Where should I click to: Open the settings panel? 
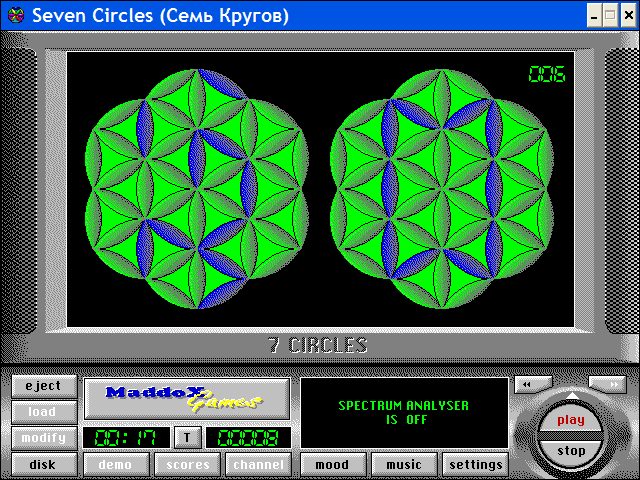pyautogui.click(x=476, y=464)
